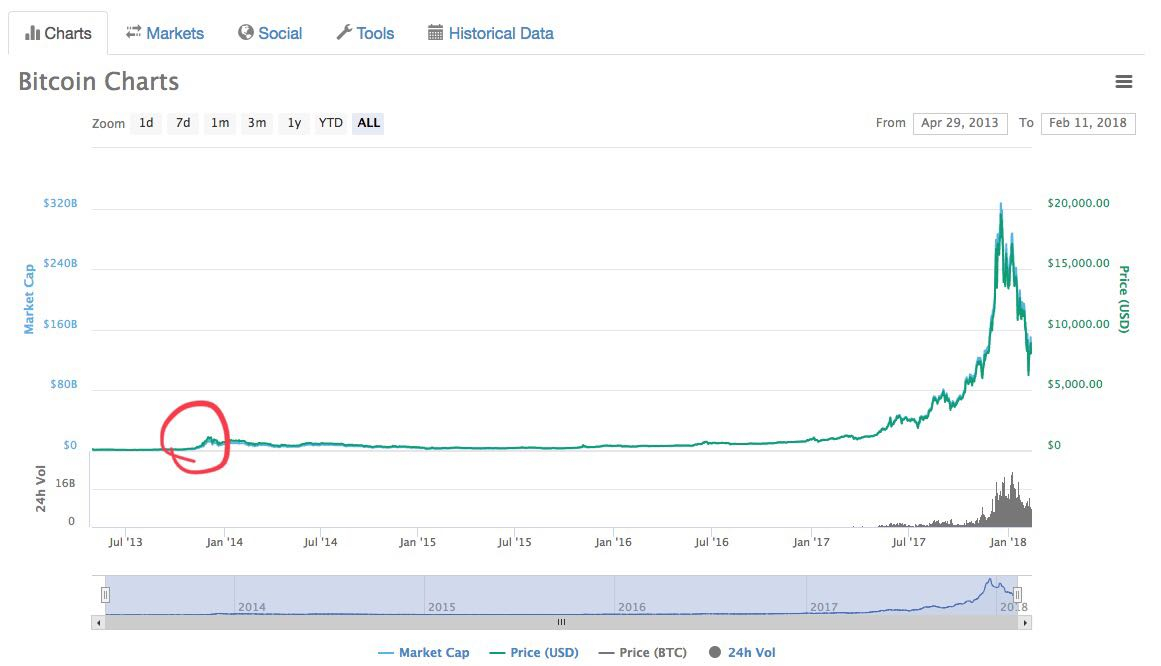The width and height of the screenshot is (1161, 666).
Task: Click the wrench icon beside Tools
Action: (344, 33)
